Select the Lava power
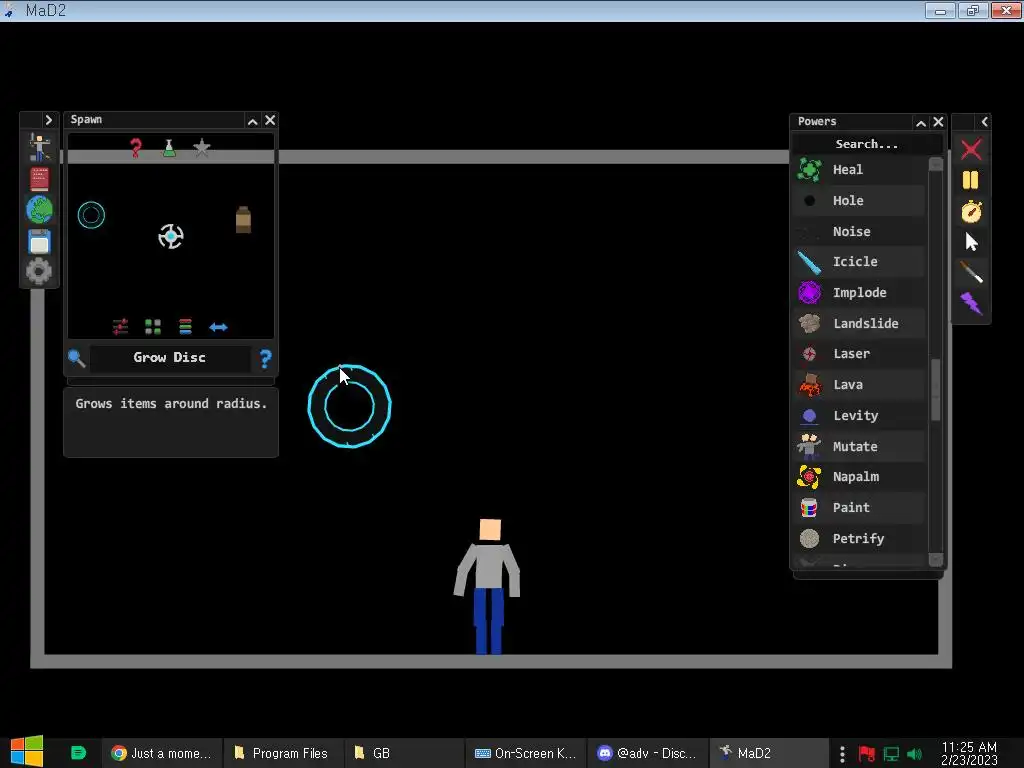Screen dimensions: 1024x768 click(859, 385)
